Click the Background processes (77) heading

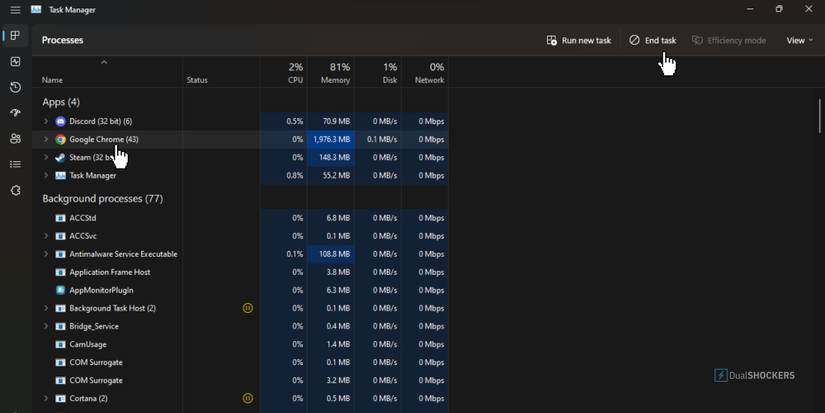pos(103,199)
